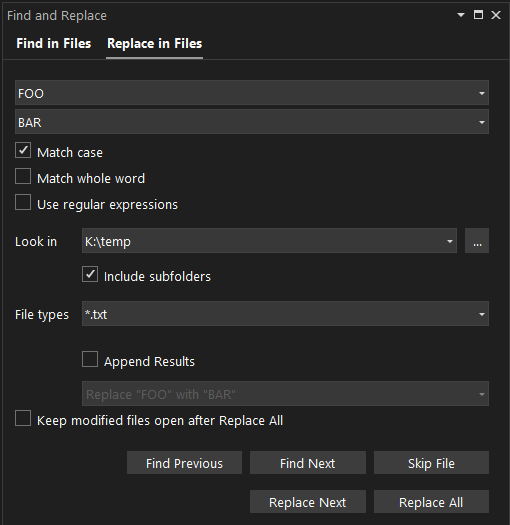
Task: Click the Replace All button
Action: pyautogui.click(x=431, y=502)
